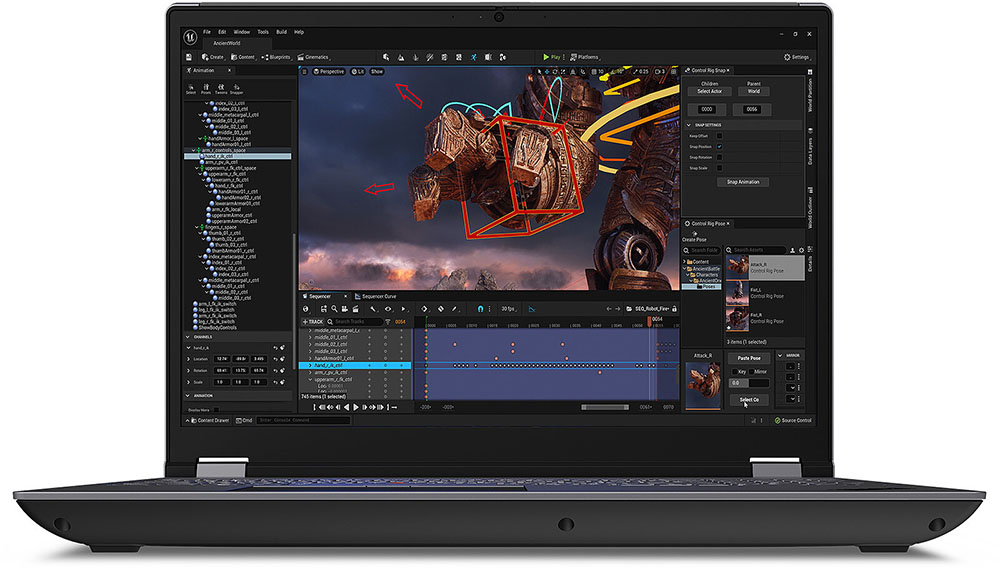Image resolution: width=1000 pixels, height=568 pixels.
Task: Click the lock icon beside SEQ_Robot_Fire
Action: [x=674, y=309]
